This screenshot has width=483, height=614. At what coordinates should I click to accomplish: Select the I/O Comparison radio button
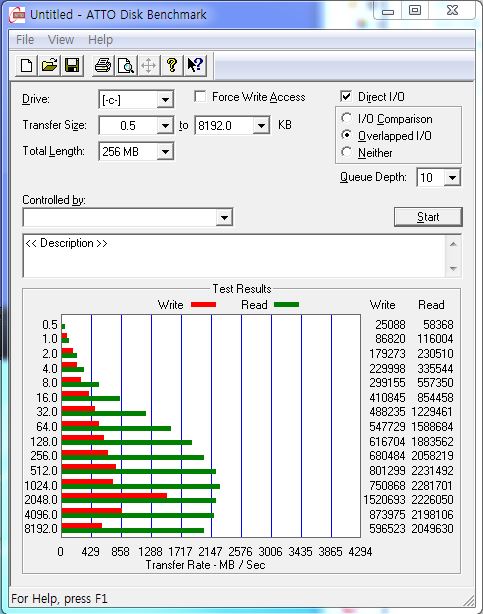click(x=346, y=118)
